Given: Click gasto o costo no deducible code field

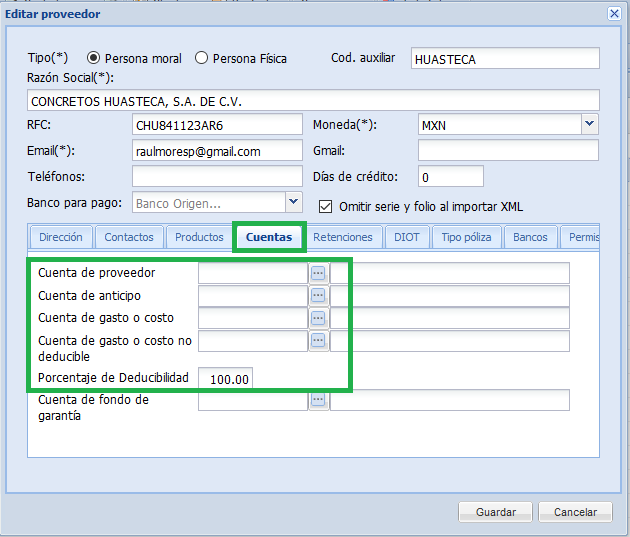Looking at the screenshot, I should [253, 341].
